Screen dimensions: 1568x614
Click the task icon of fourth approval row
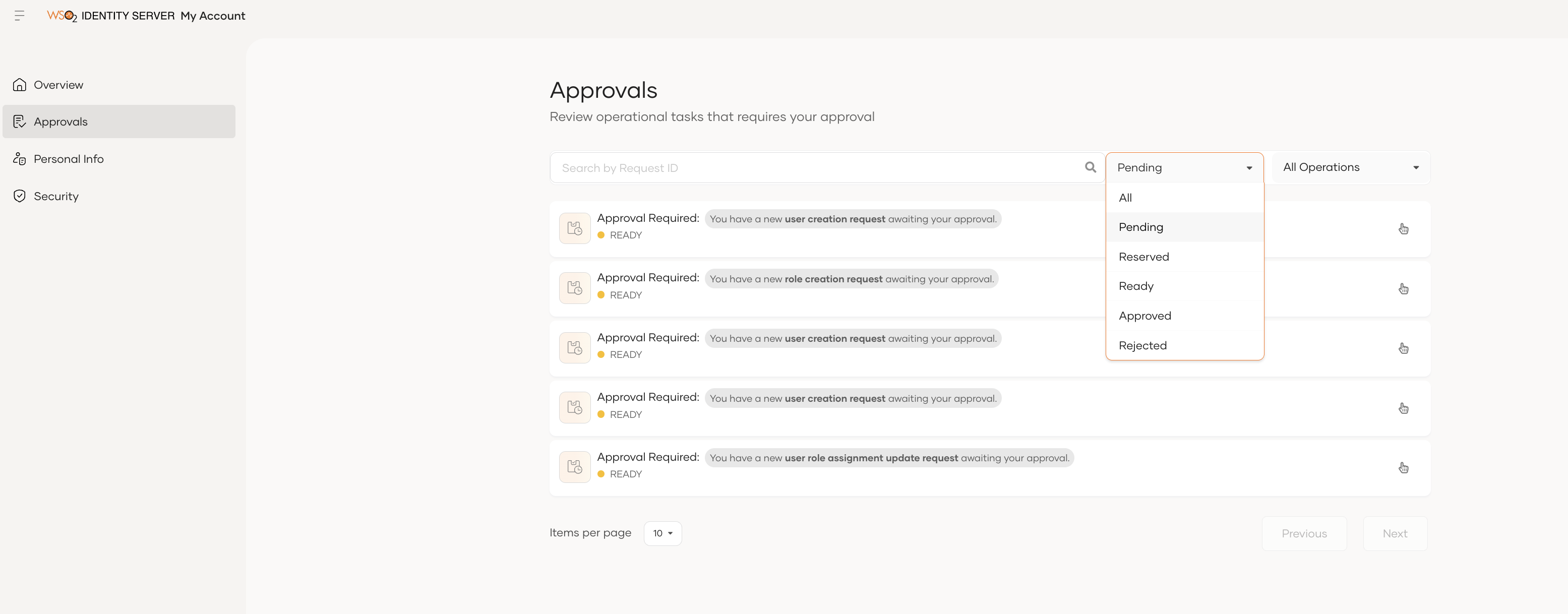point(575,407)
